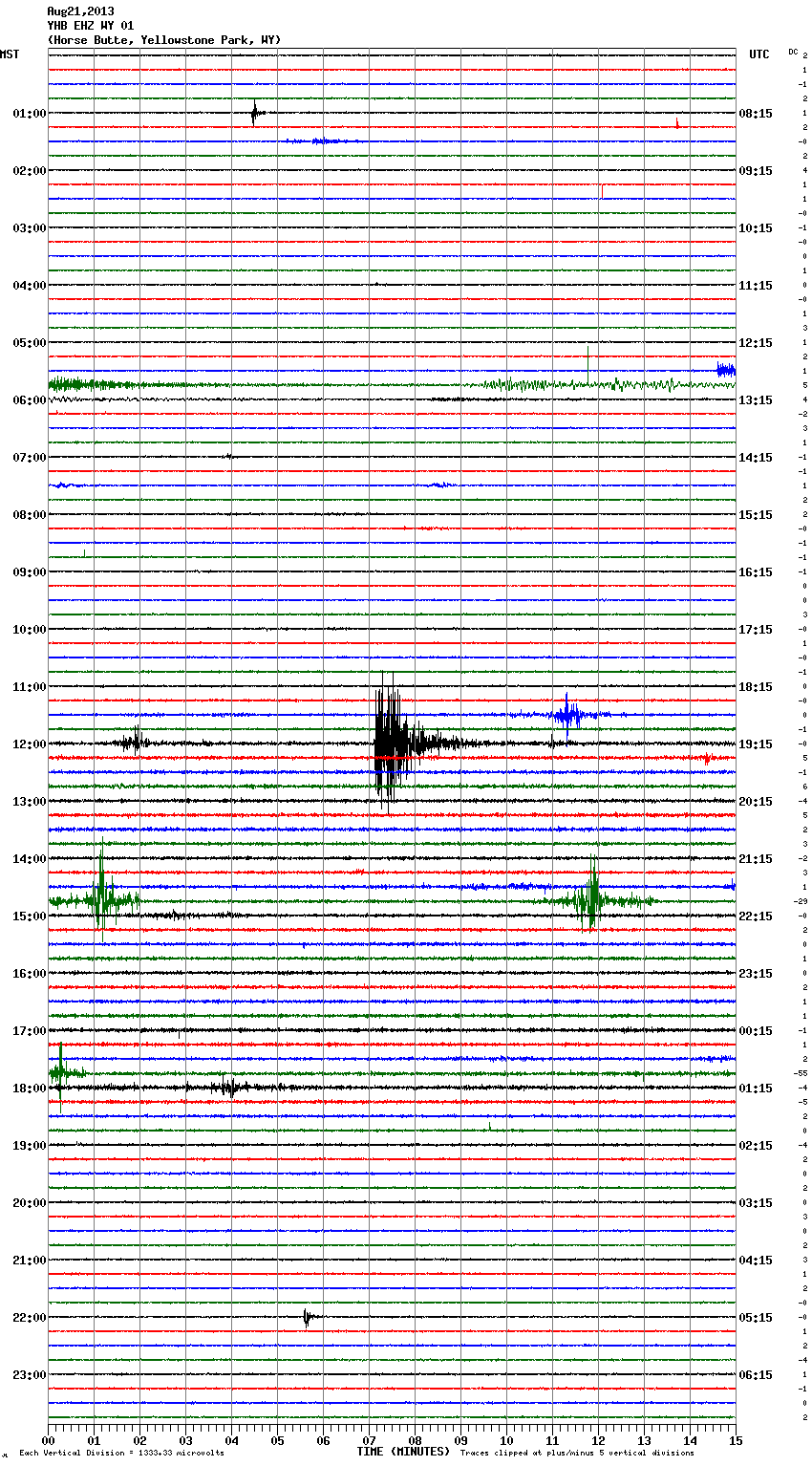Select the 18:00 MST time label
The width and height of the screenshot is (812, 1466).
click(x=30, y=1089)
